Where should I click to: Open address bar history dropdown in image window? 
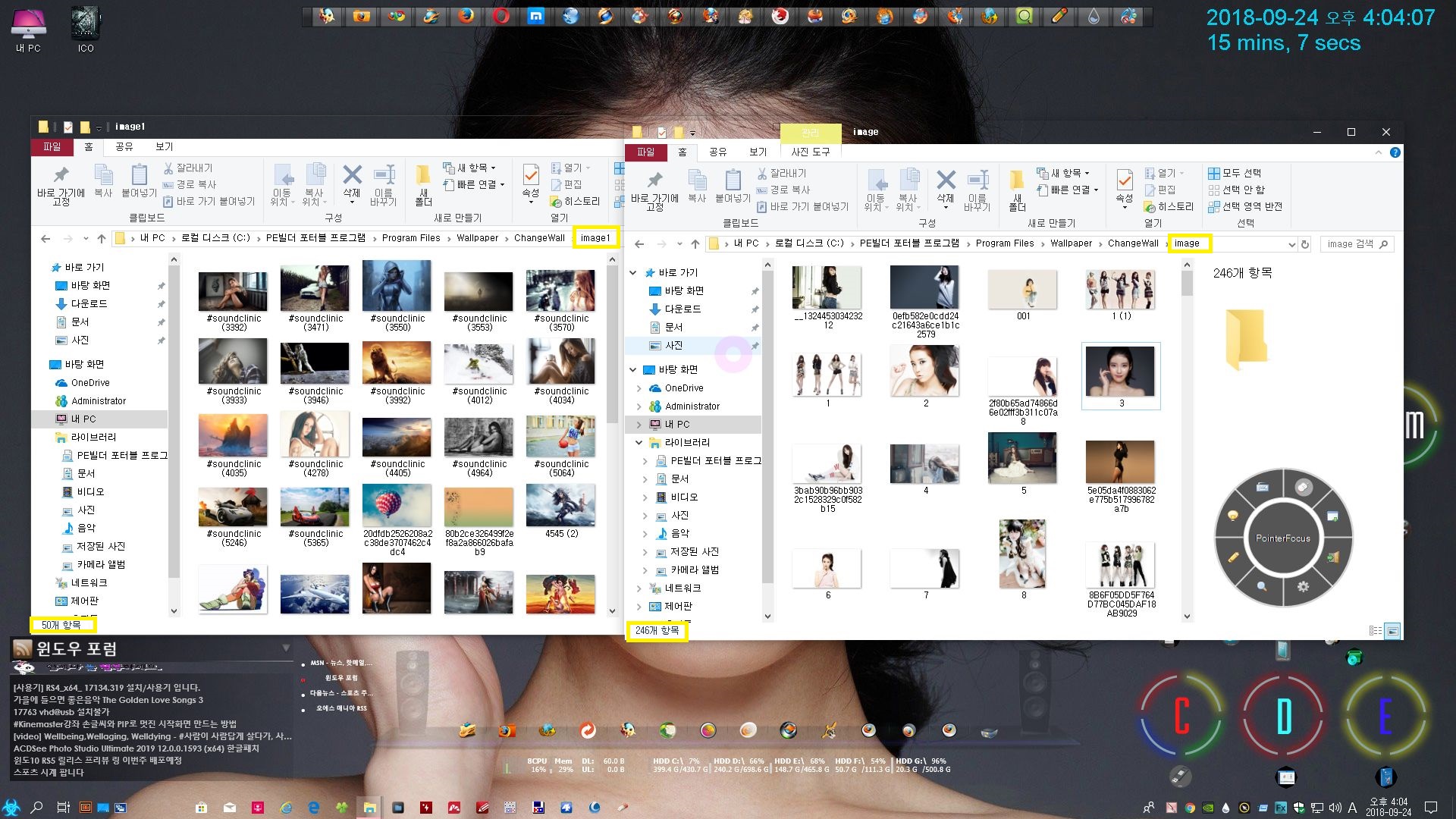[1291, 244]
